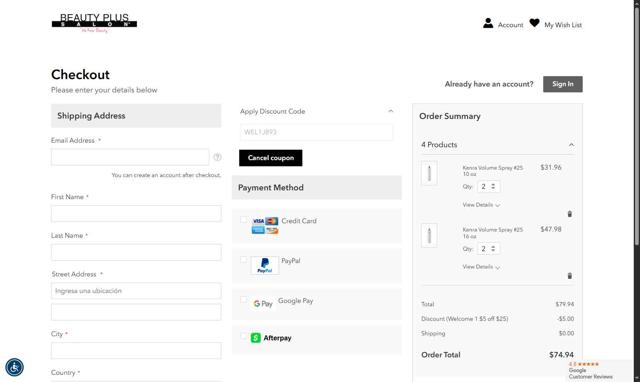
Task: Expand View Details for 16 oz spray
Action: [481, 267]
